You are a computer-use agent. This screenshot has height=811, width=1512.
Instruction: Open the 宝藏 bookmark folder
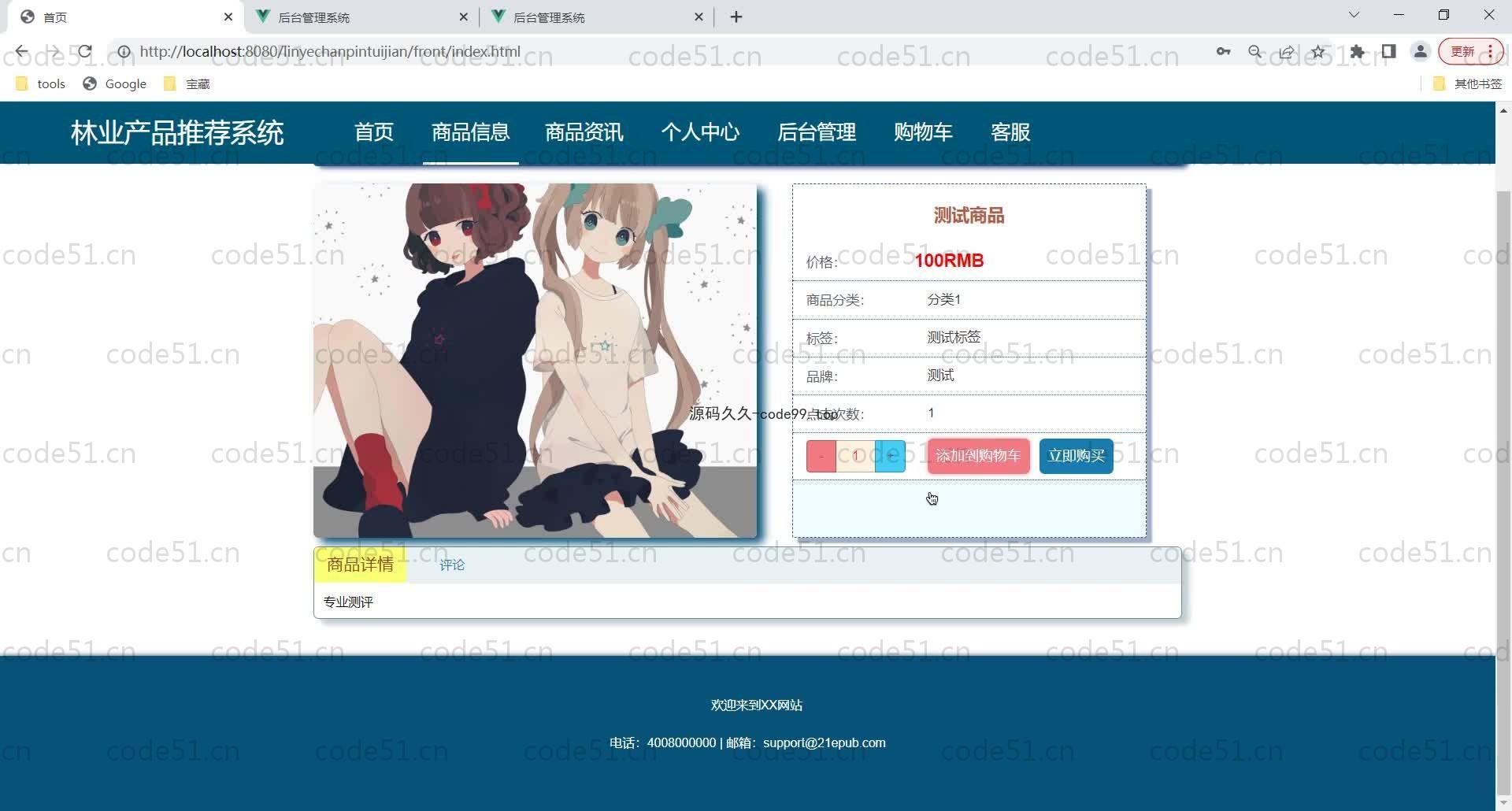point(187,83)
